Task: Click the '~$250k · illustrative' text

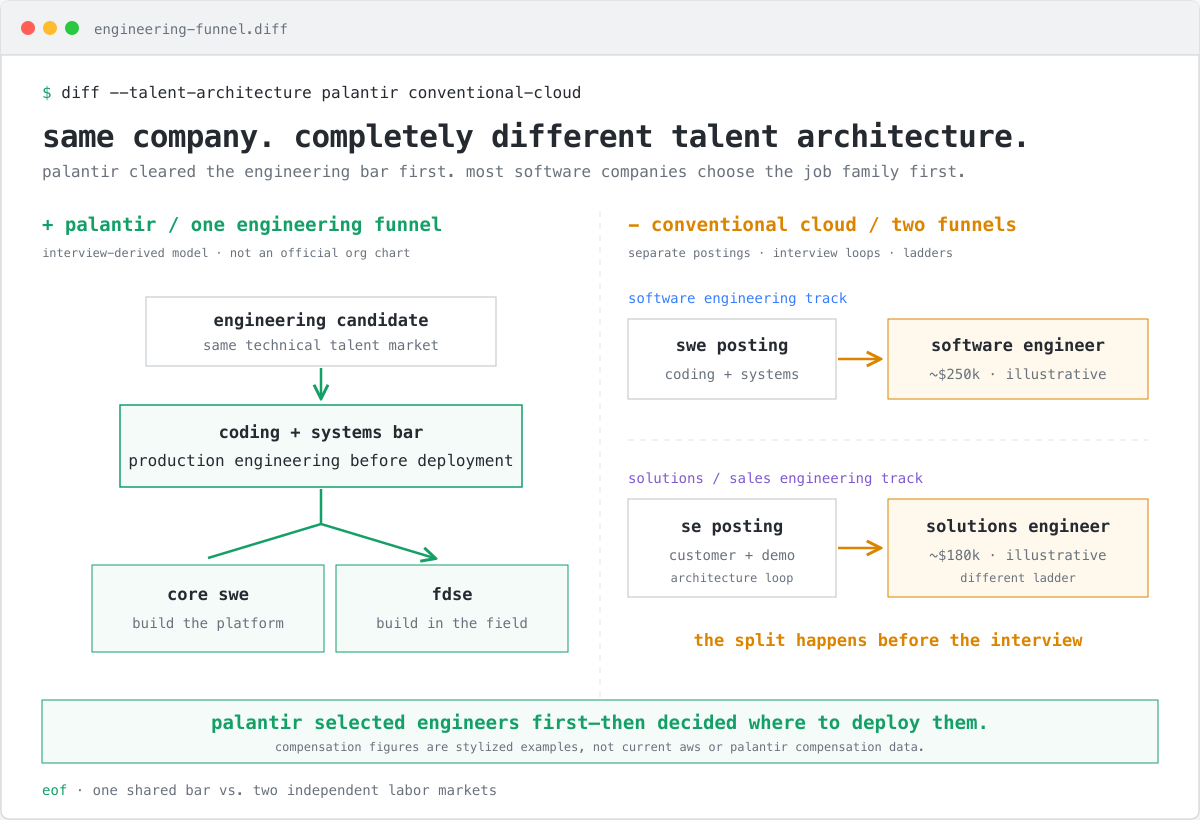Action: 1018,374
